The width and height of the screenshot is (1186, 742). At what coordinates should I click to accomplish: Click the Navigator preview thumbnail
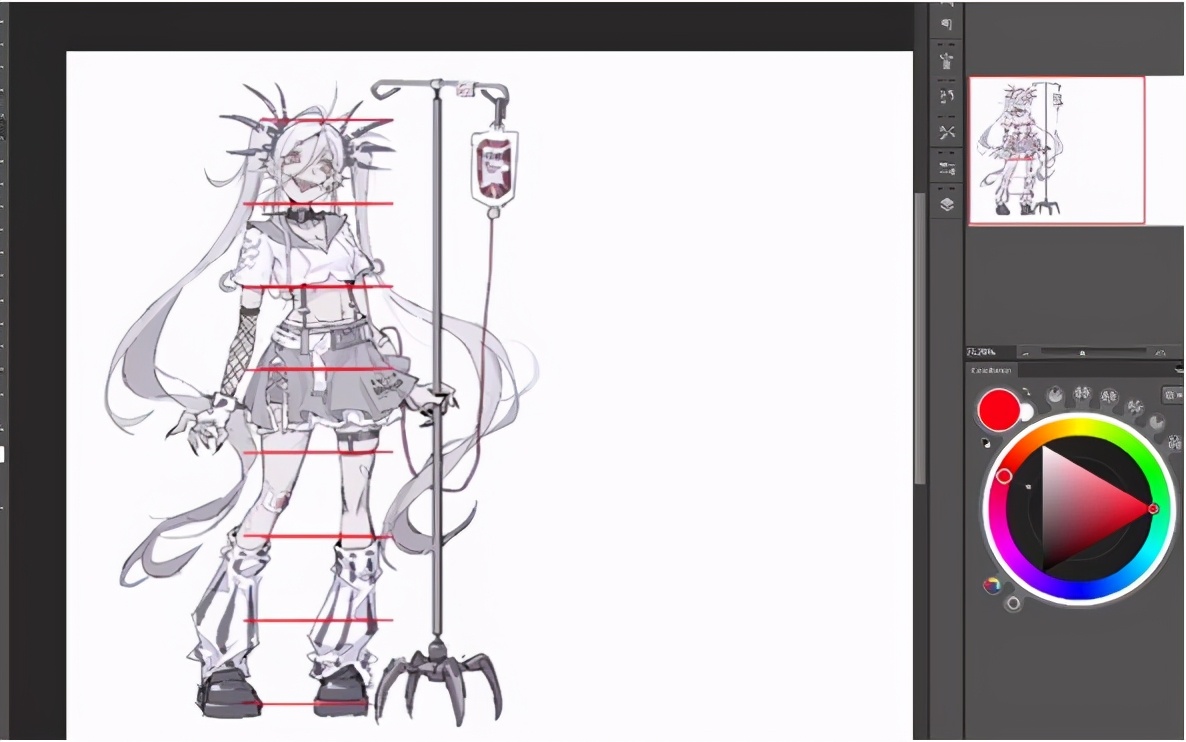point(1056,150)
